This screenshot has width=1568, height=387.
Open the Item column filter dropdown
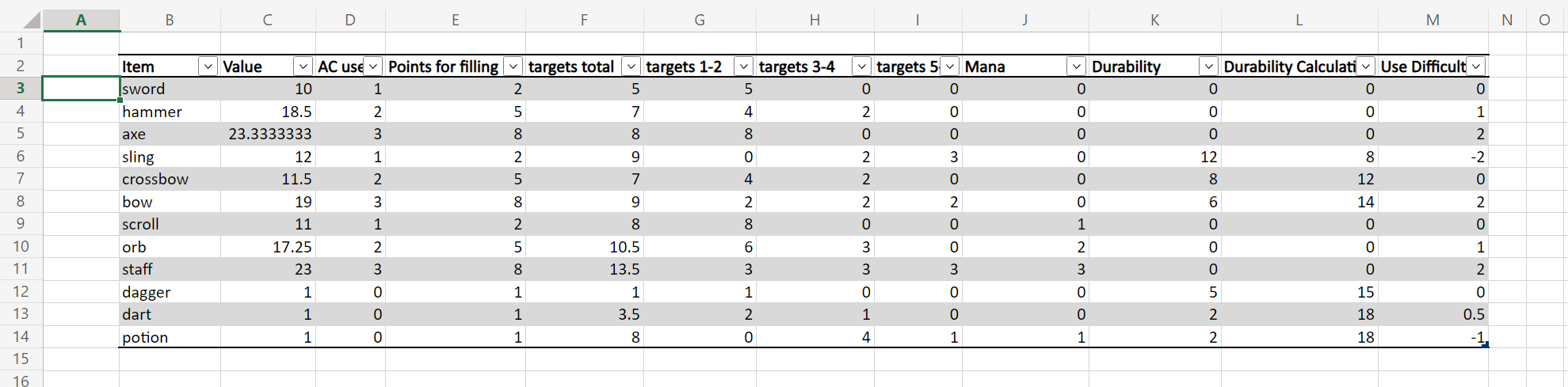208,66
